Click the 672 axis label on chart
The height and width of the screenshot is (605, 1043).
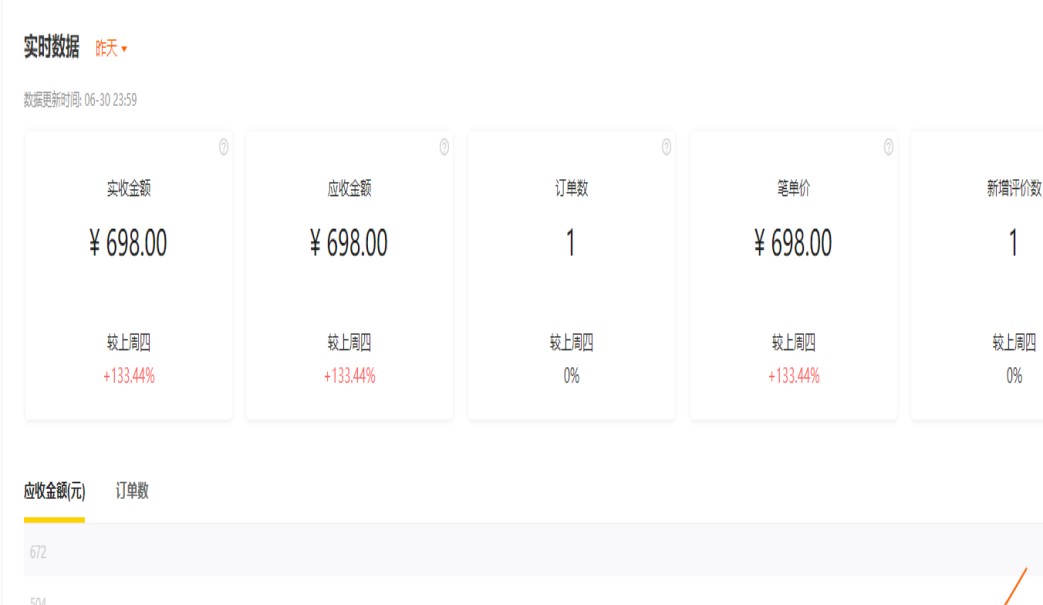click(x=38, y=552)
